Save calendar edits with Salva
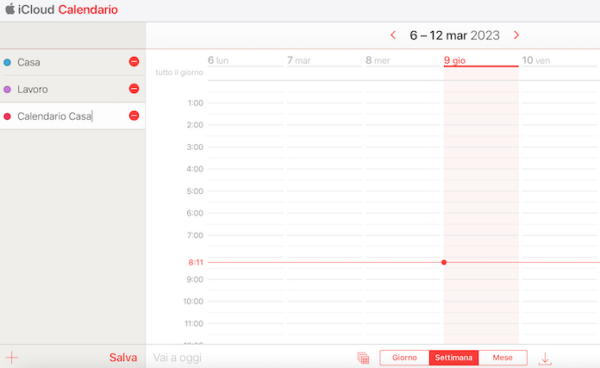The image size is (600, 368). click(123, 357)
